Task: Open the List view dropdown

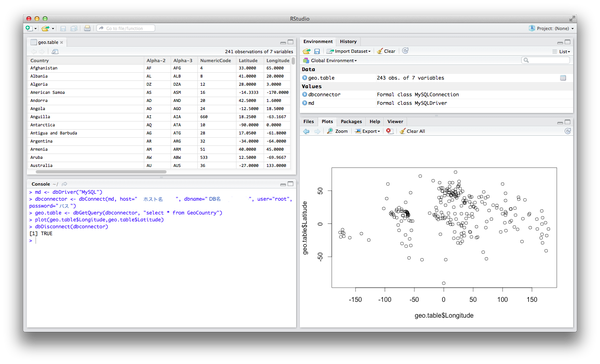Action: (x=561, y=51)
